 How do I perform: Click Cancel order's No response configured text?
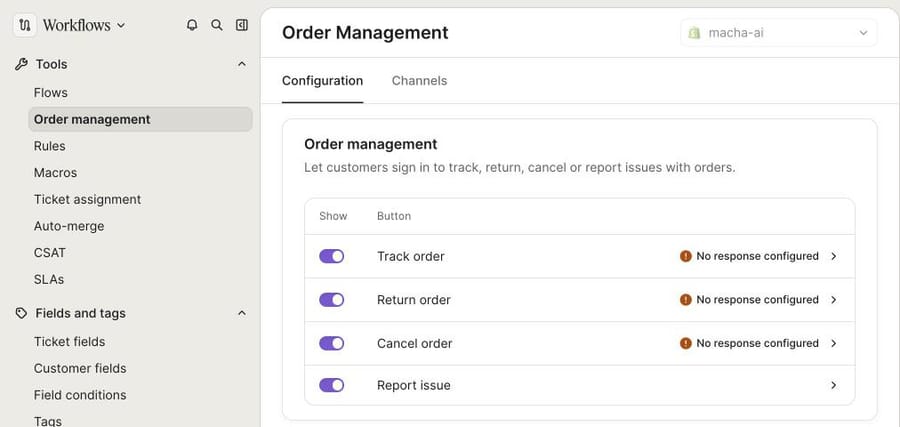click(758, 343)
